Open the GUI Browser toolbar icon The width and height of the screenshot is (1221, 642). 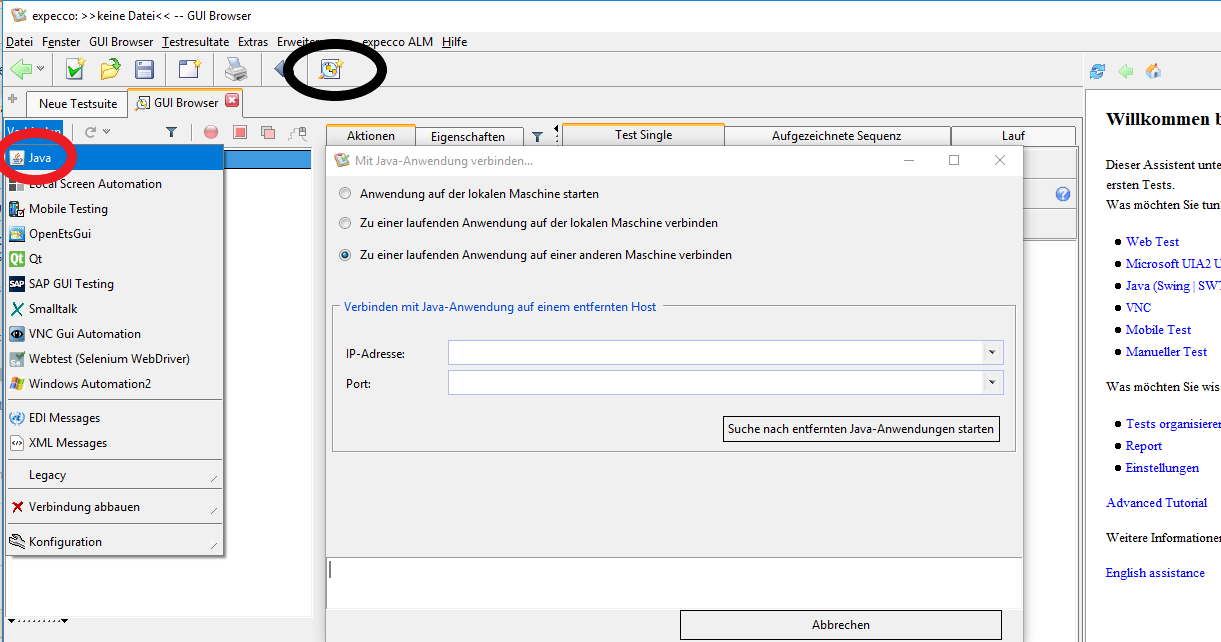330,69
